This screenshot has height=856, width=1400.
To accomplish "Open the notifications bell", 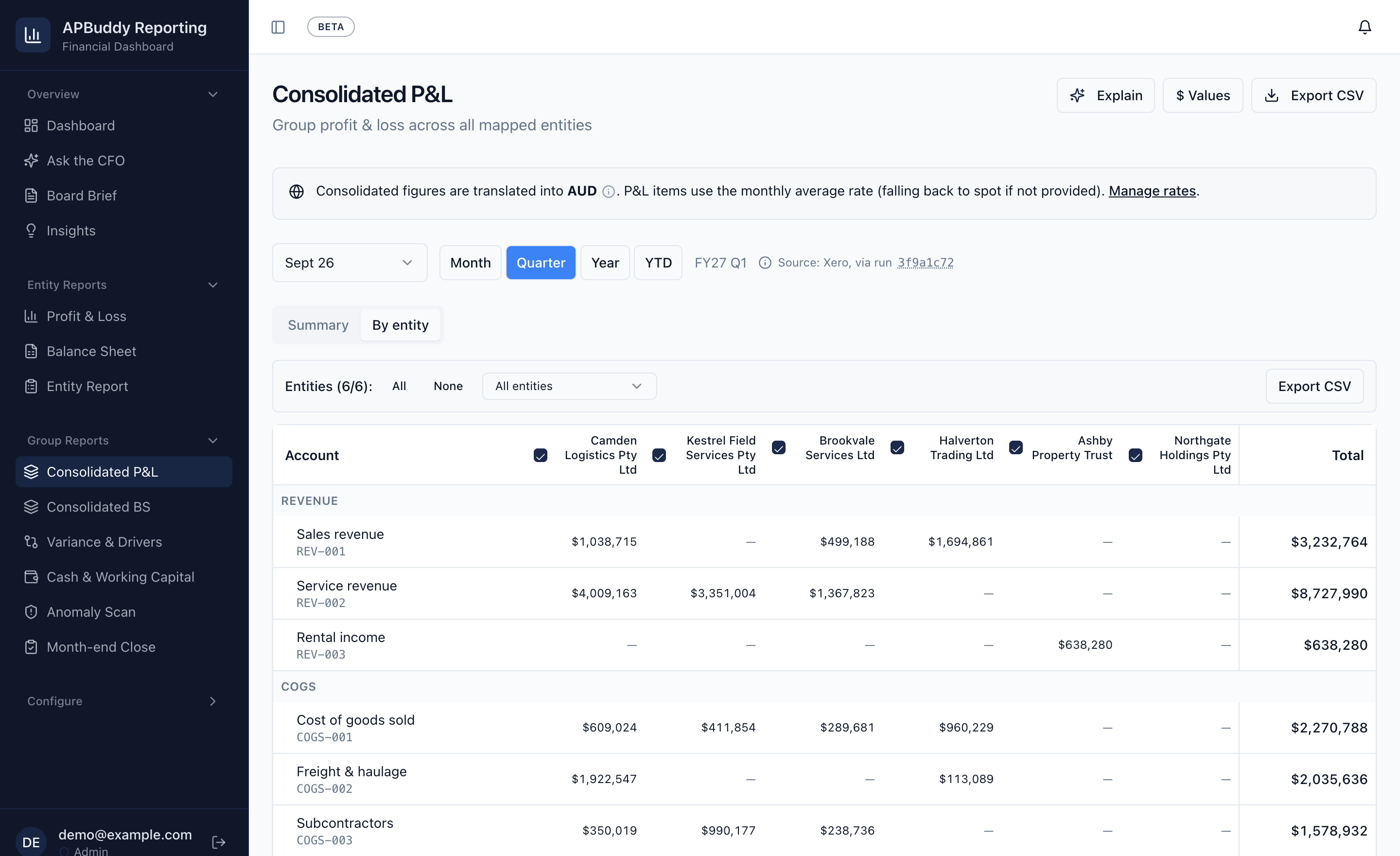I will [1364, 27].
